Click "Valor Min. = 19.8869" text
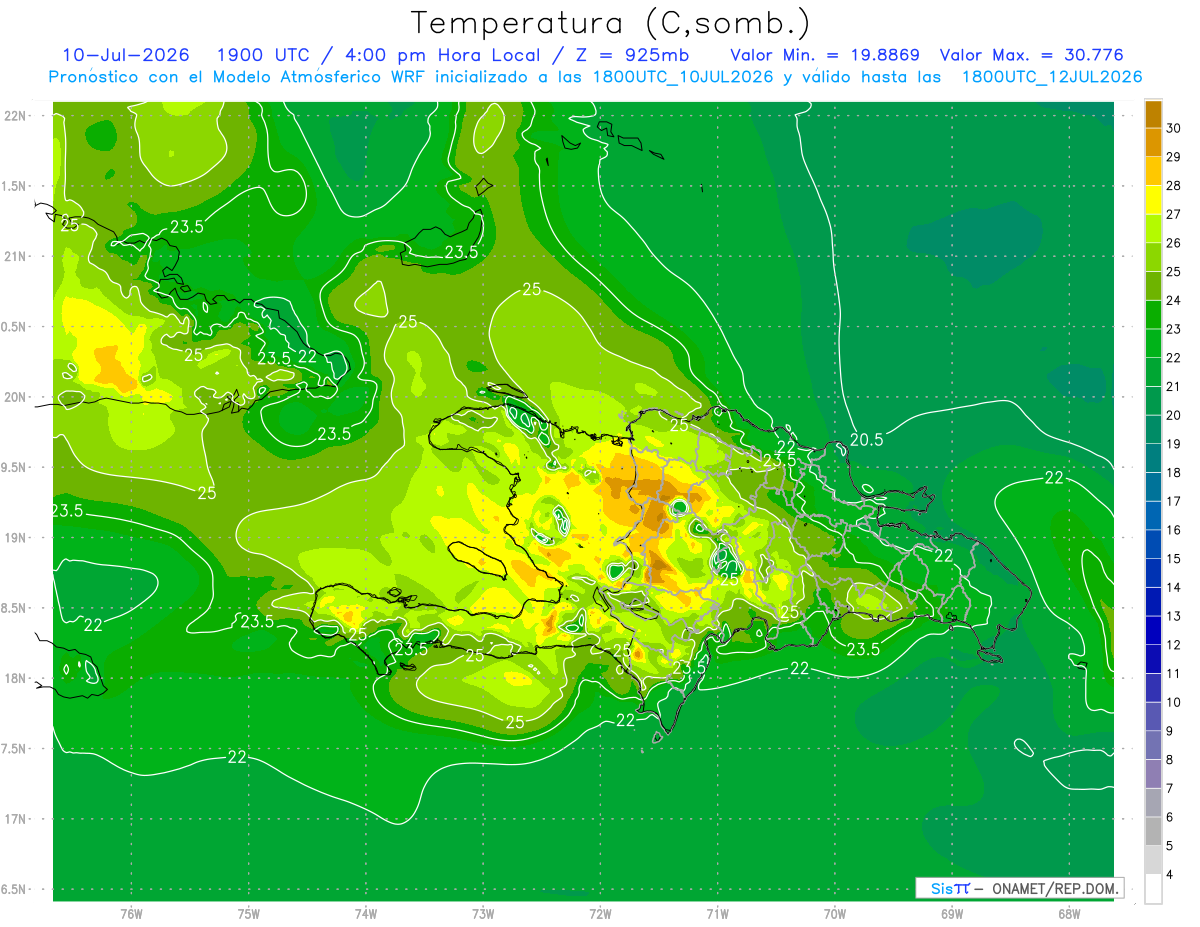This screenshot has width=1200, height=927. click(x=825, y=55)
